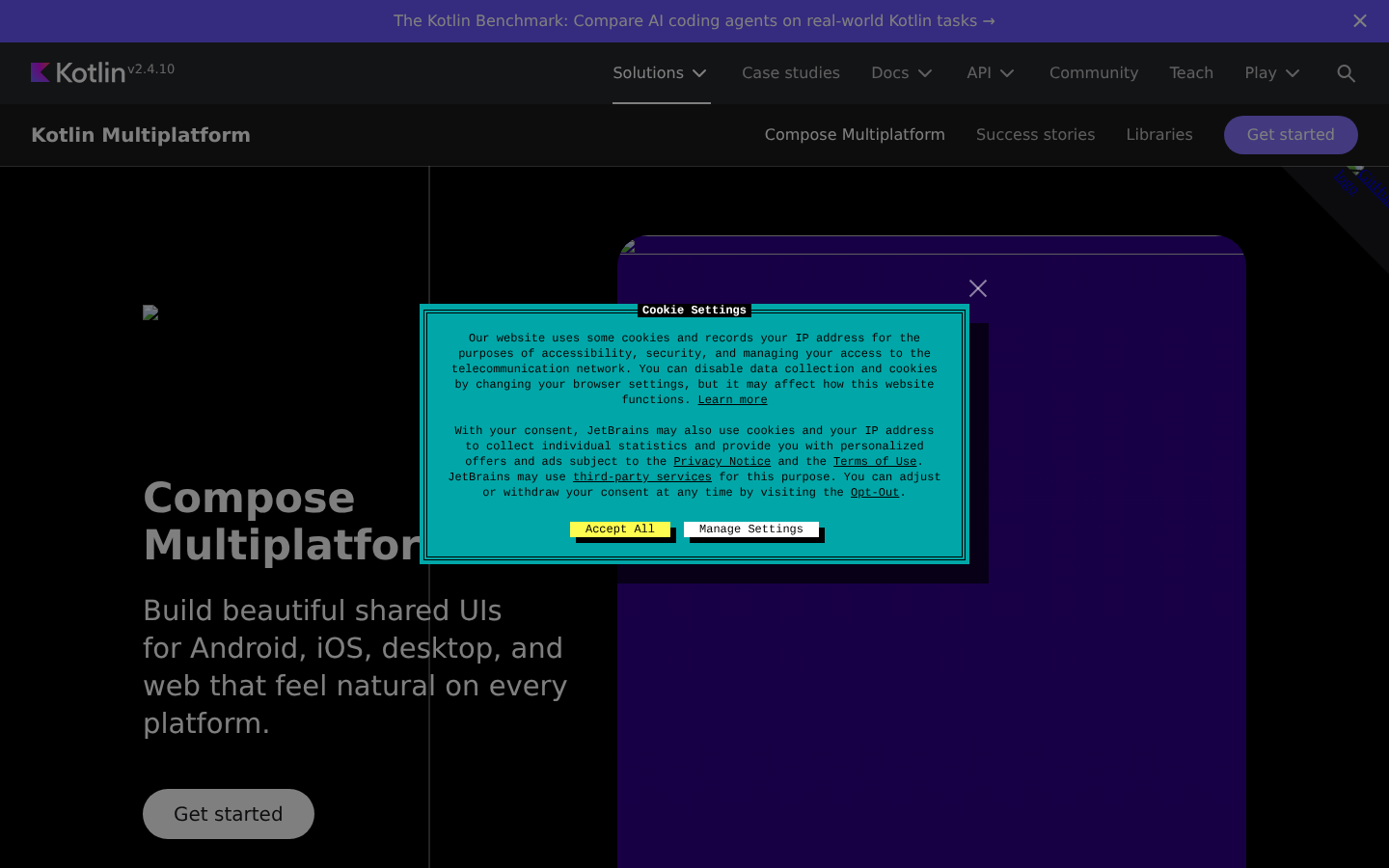Expand the API dropdown
This screenshot has height=868, width=1389.
click(991, 73)
